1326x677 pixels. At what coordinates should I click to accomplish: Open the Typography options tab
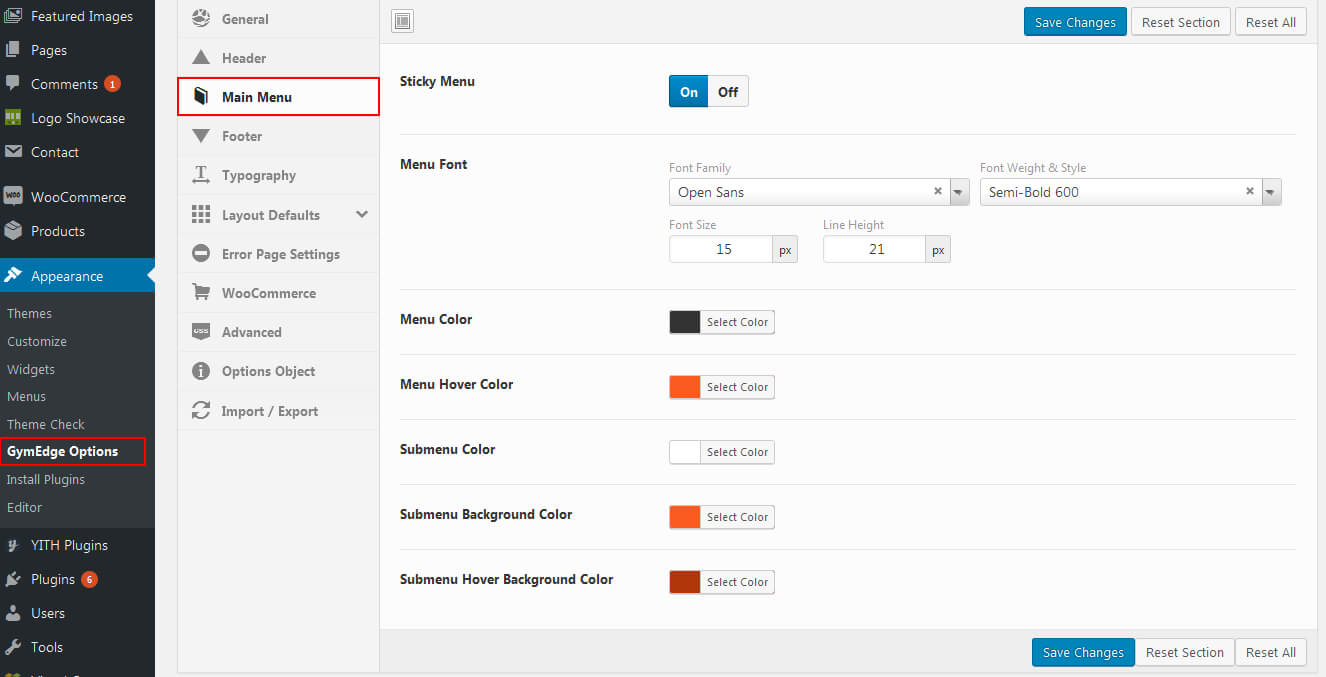coord(278,175)
